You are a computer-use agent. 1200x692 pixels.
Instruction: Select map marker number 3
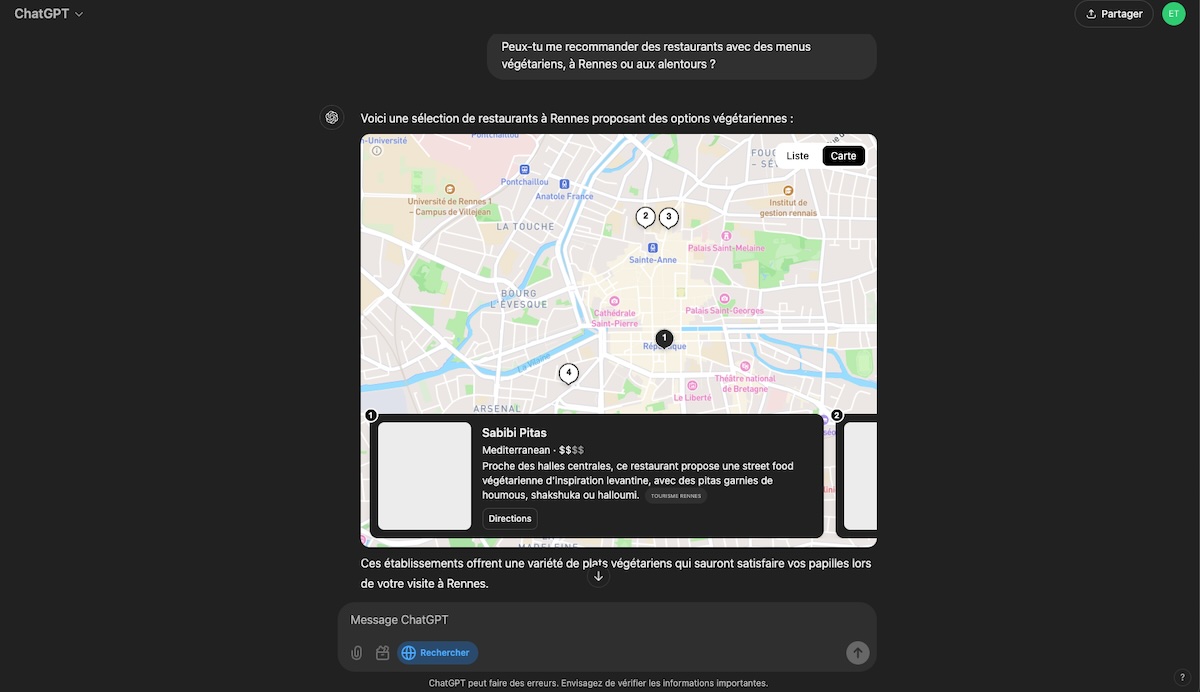668,217
